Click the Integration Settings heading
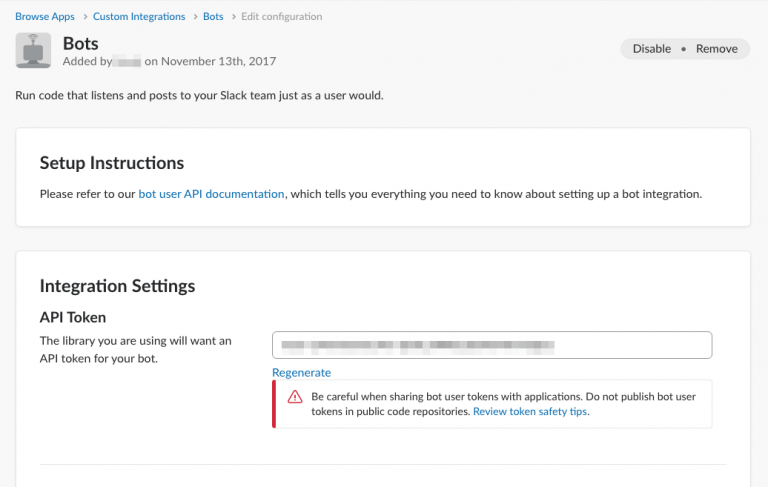 (117, 286)
